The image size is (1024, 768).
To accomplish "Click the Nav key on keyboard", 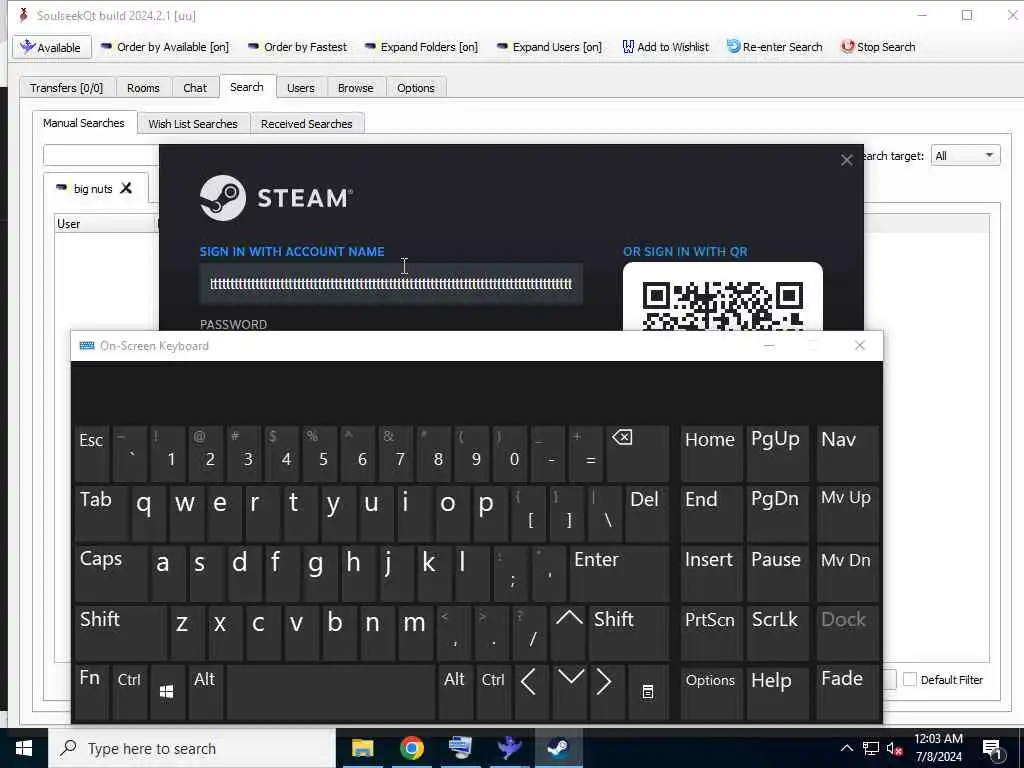I will point(847,453).
